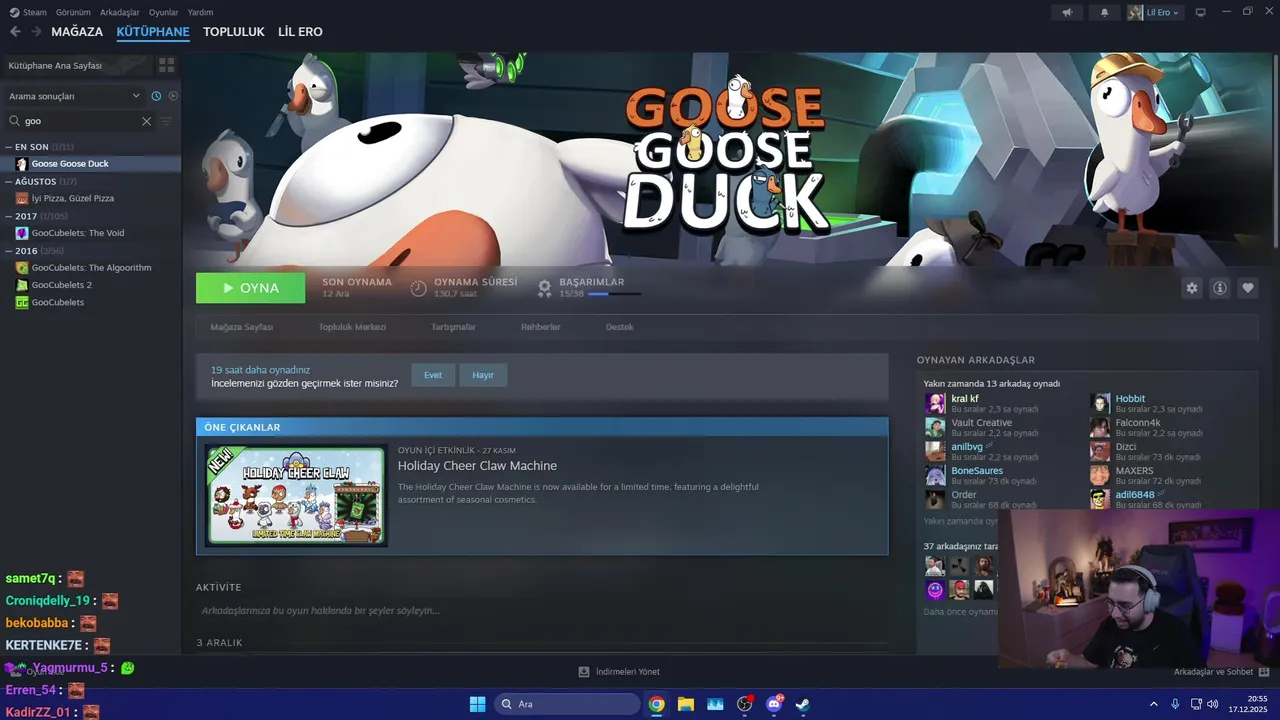1280x720 pixels.
Task: Select GooCubelets: The Algoorithm
Action: point(91,268)
